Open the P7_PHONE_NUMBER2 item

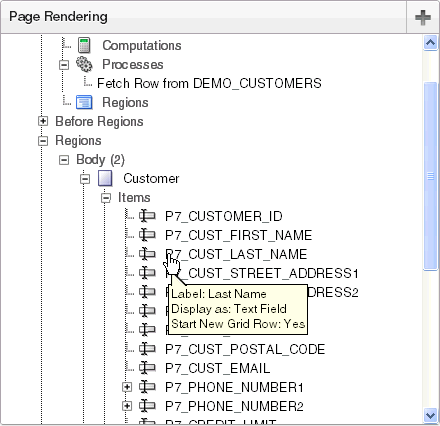pos(234,406)
